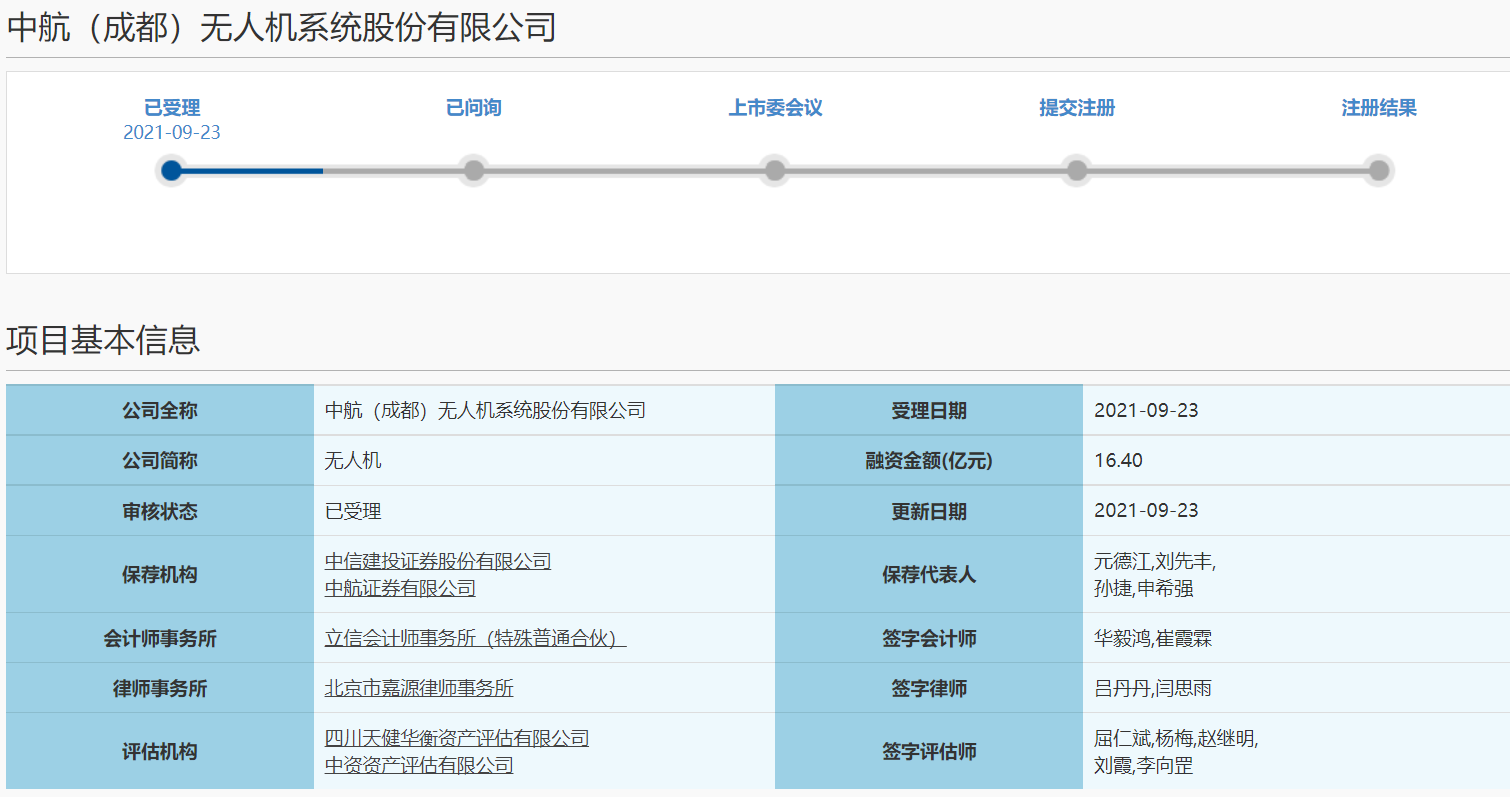
Task: Select the 提交注册 stage label
Action: pos(1077,108)
